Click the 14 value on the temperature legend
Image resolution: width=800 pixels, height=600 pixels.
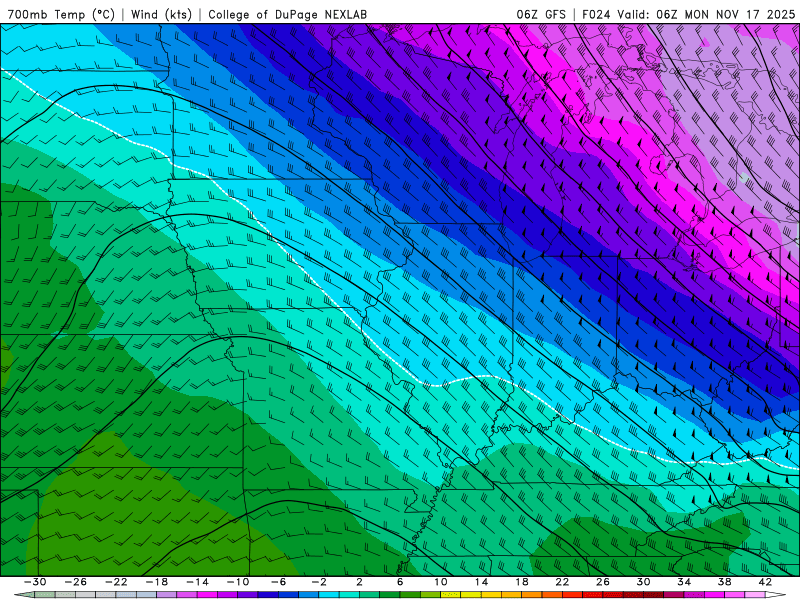tap(481, 582)
